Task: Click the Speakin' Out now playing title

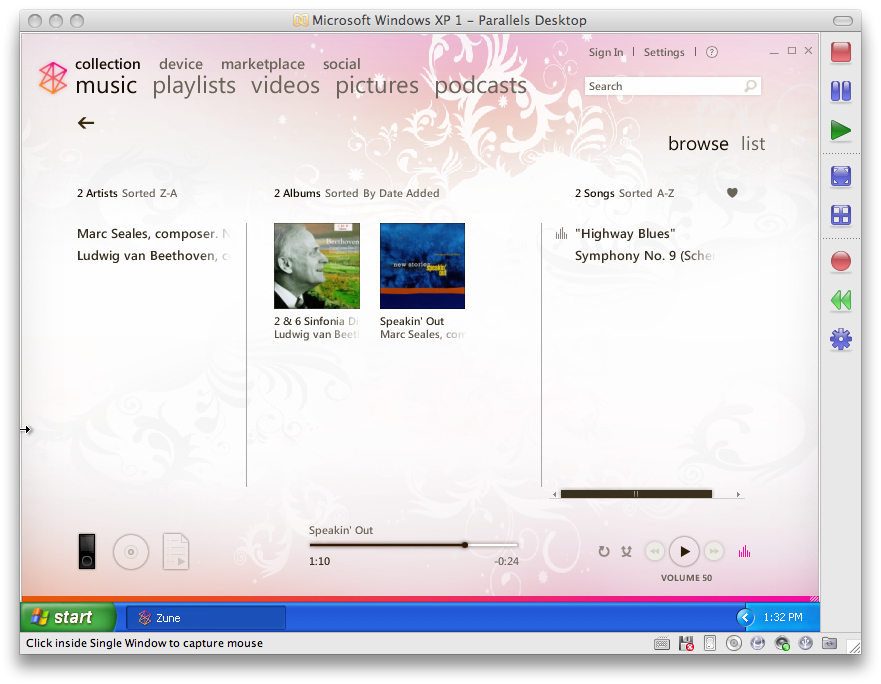Action: pos(341,530)
